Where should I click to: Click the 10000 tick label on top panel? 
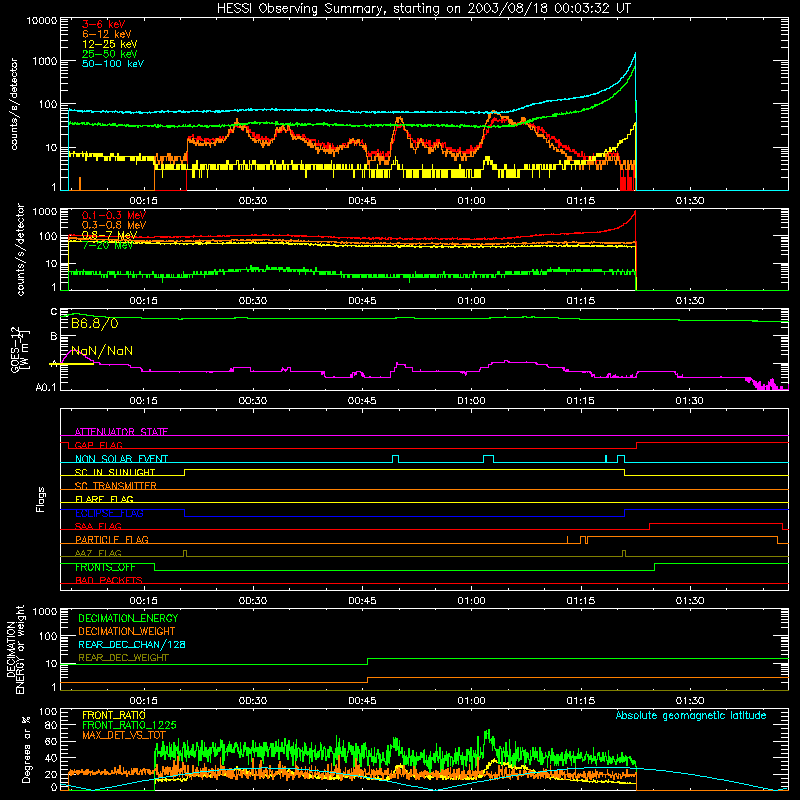pos(42,21)
